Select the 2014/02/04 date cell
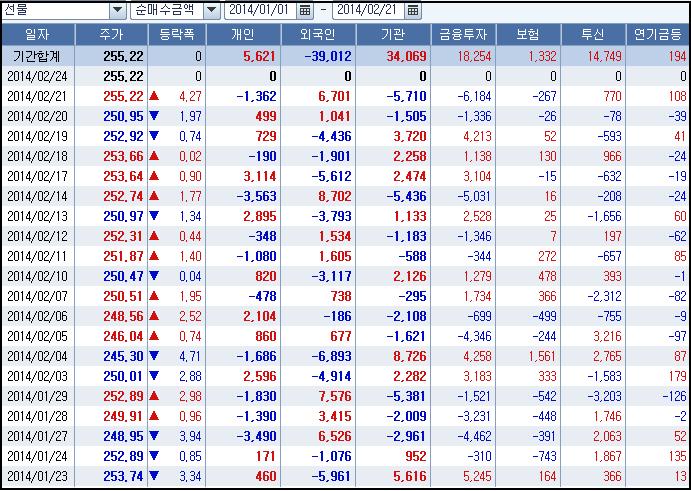The height and width of the screenshot is (491, 691). [37, 356]
